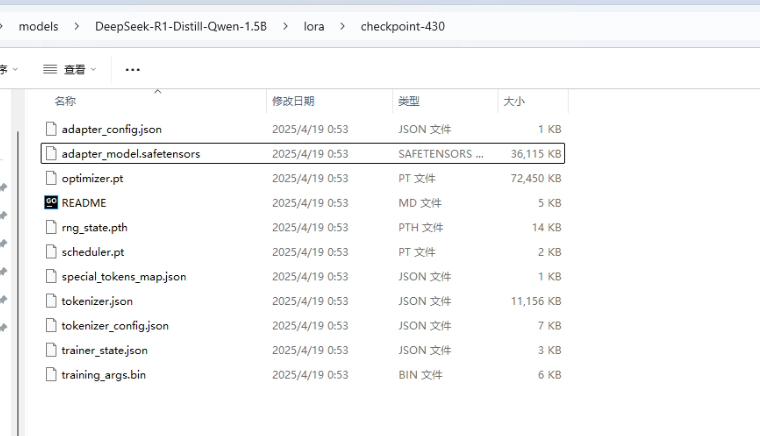Open the 查看 view dropdown

tap(70, 70)
